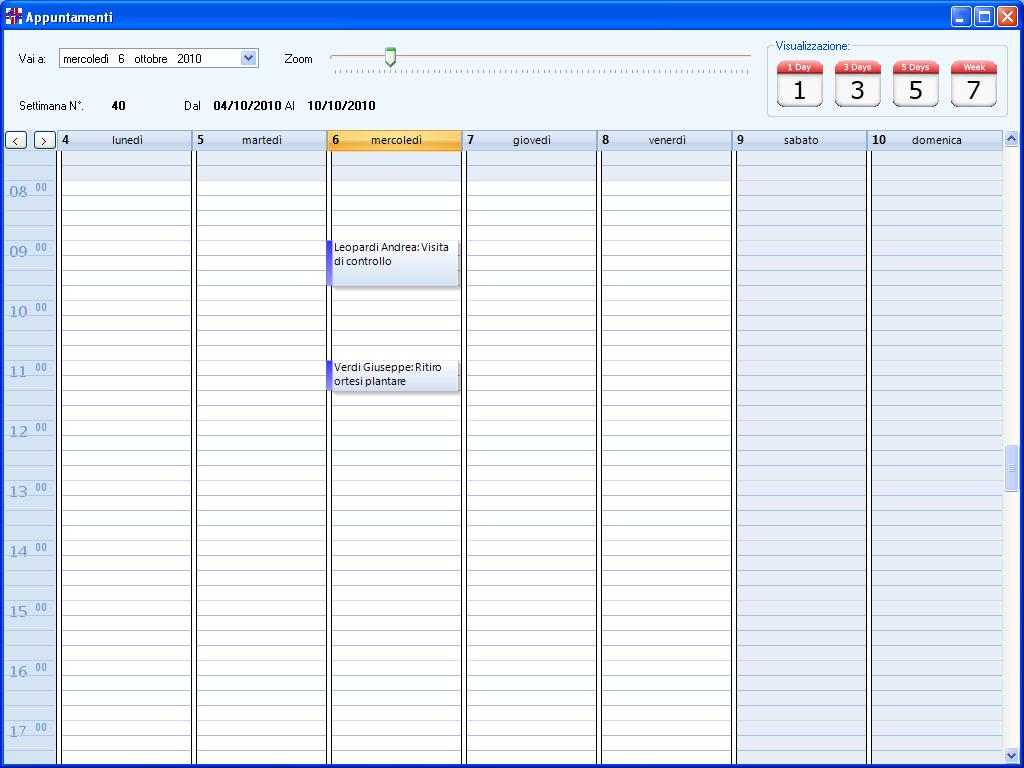Select the 5 Days view icon

click(x=915, y=84)
